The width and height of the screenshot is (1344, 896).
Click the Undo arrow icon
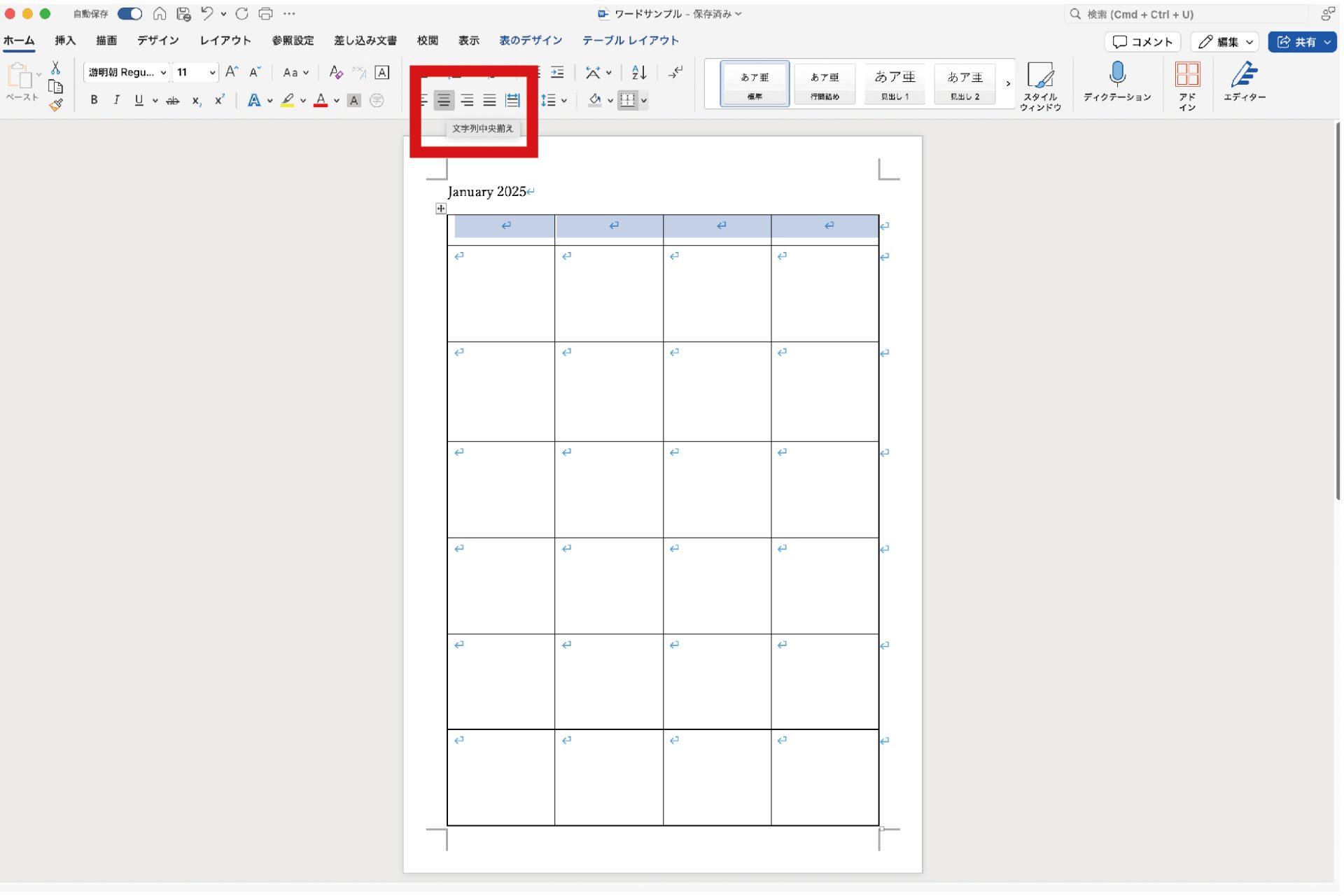[207, 13]
